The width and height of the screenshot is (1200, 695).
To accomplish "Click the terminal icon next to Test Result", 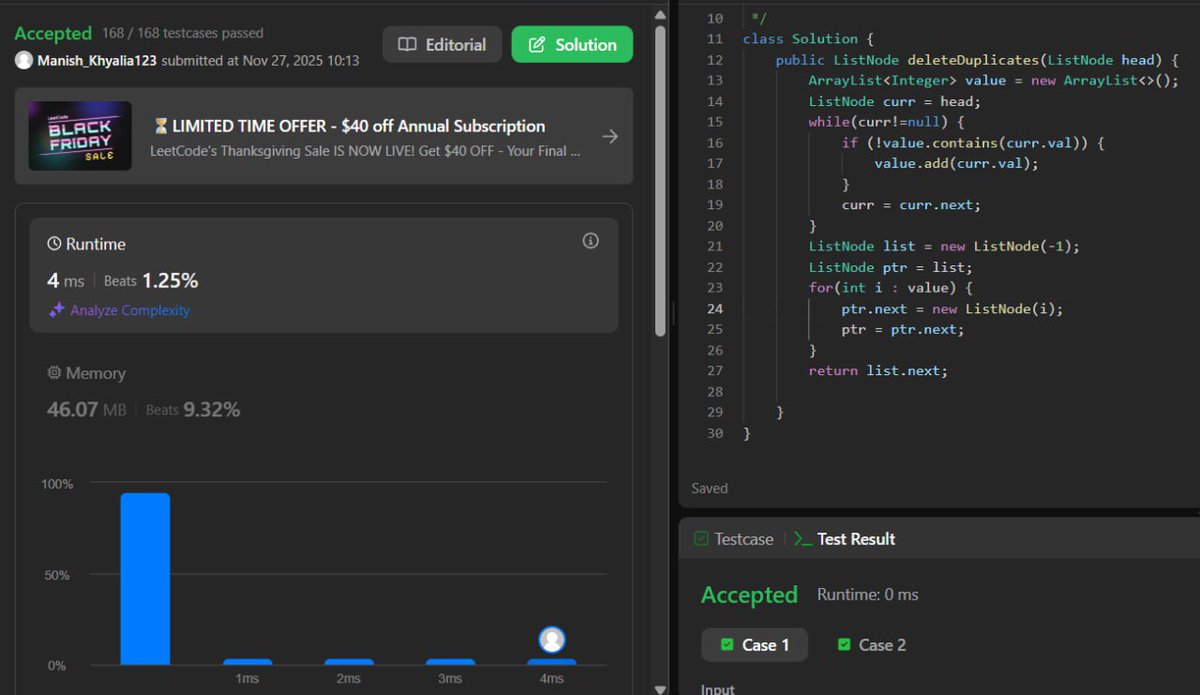I will (804, 538).
